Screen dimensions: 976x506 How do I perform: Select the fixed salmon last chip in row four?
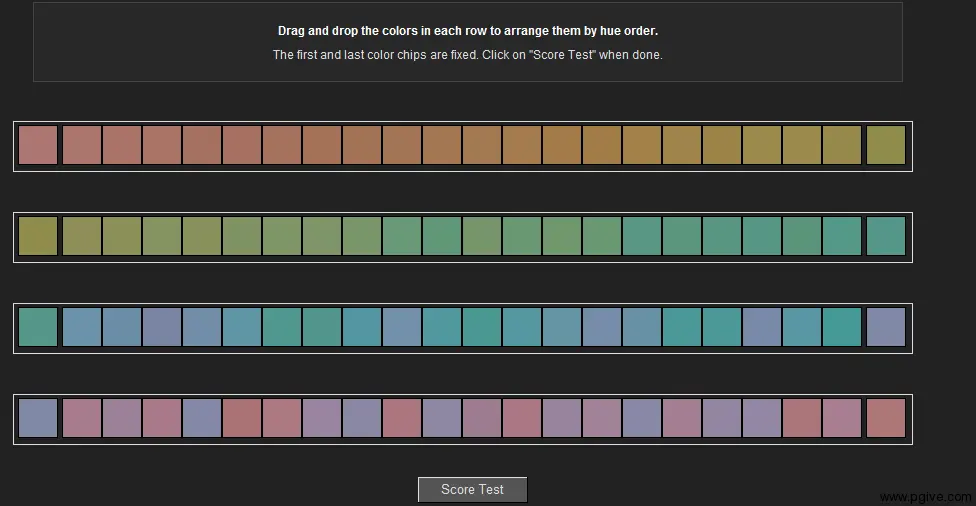tap(886, 418)
